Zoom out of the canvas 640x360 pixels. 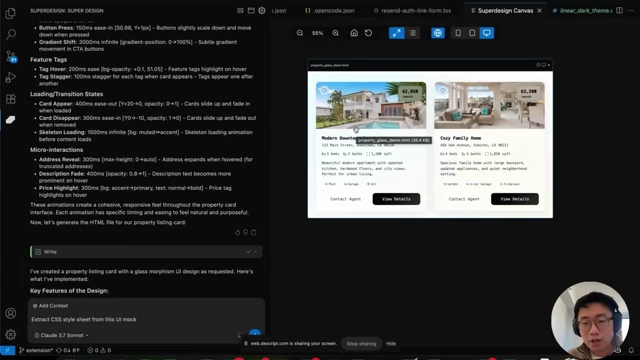click(300, 33)
